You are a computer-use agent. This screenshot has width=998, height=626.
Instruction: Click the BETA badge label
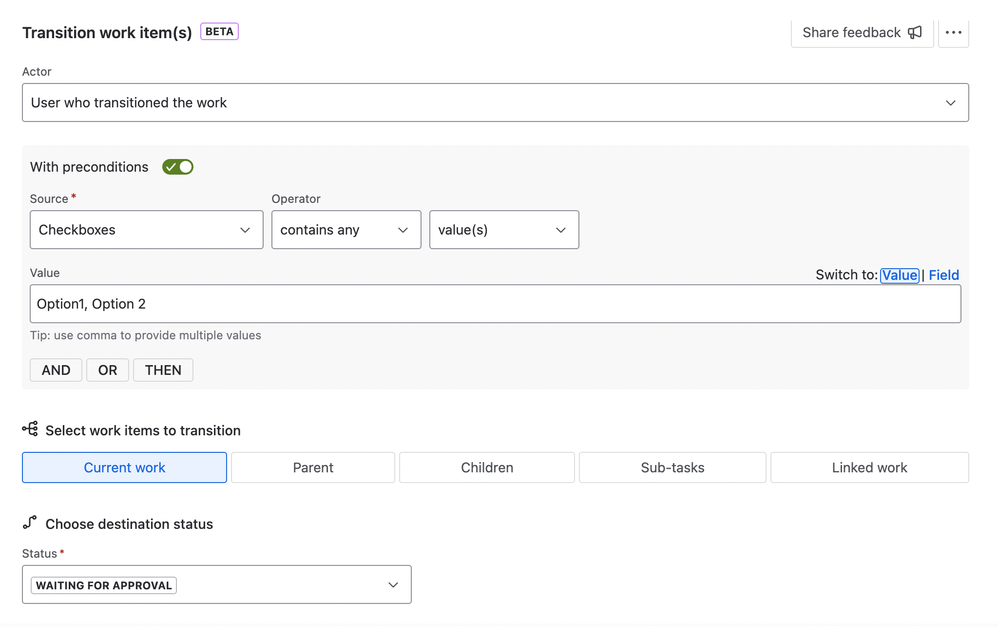coord(219,32)
